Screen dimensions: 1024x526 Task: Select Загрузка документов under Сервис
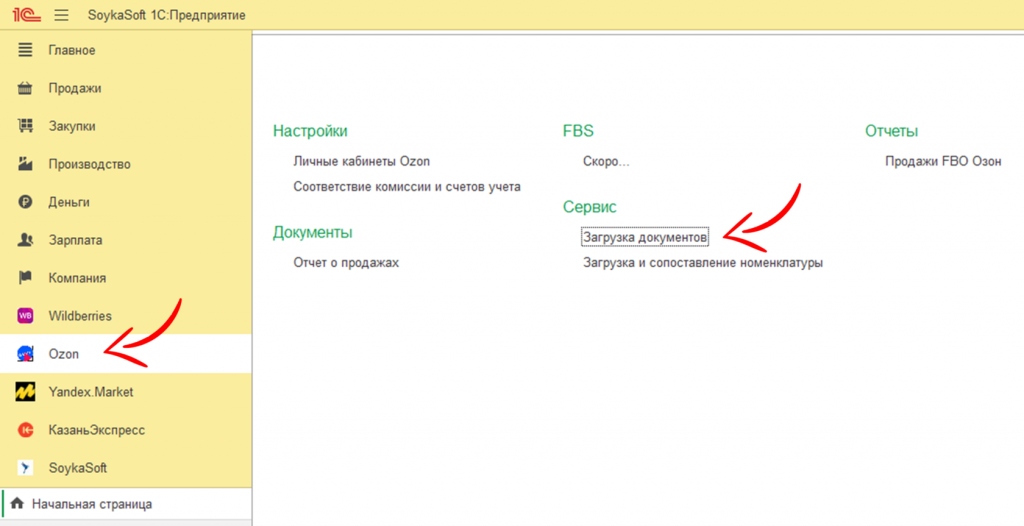point(645,238)
